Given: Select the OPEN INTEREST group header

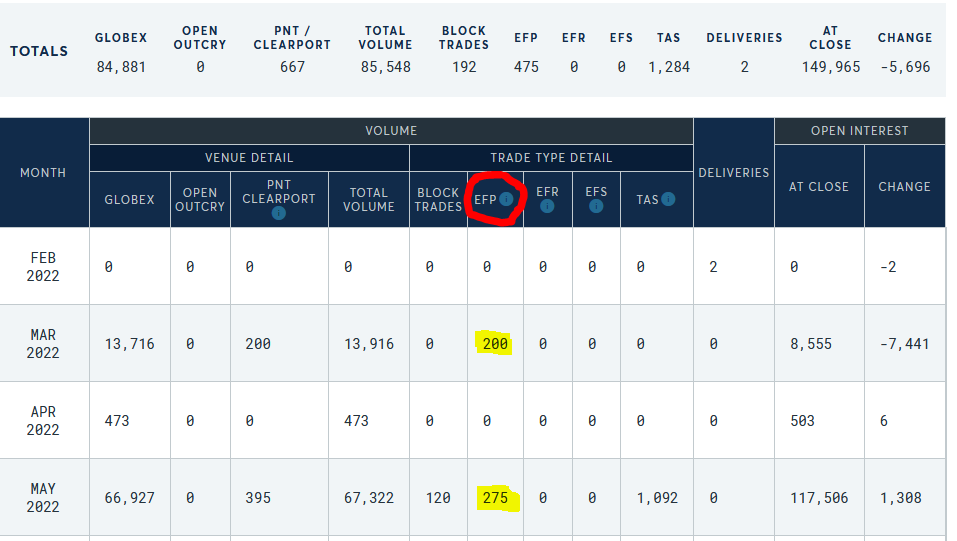Looking at the screenshot, I should (859, 131).
